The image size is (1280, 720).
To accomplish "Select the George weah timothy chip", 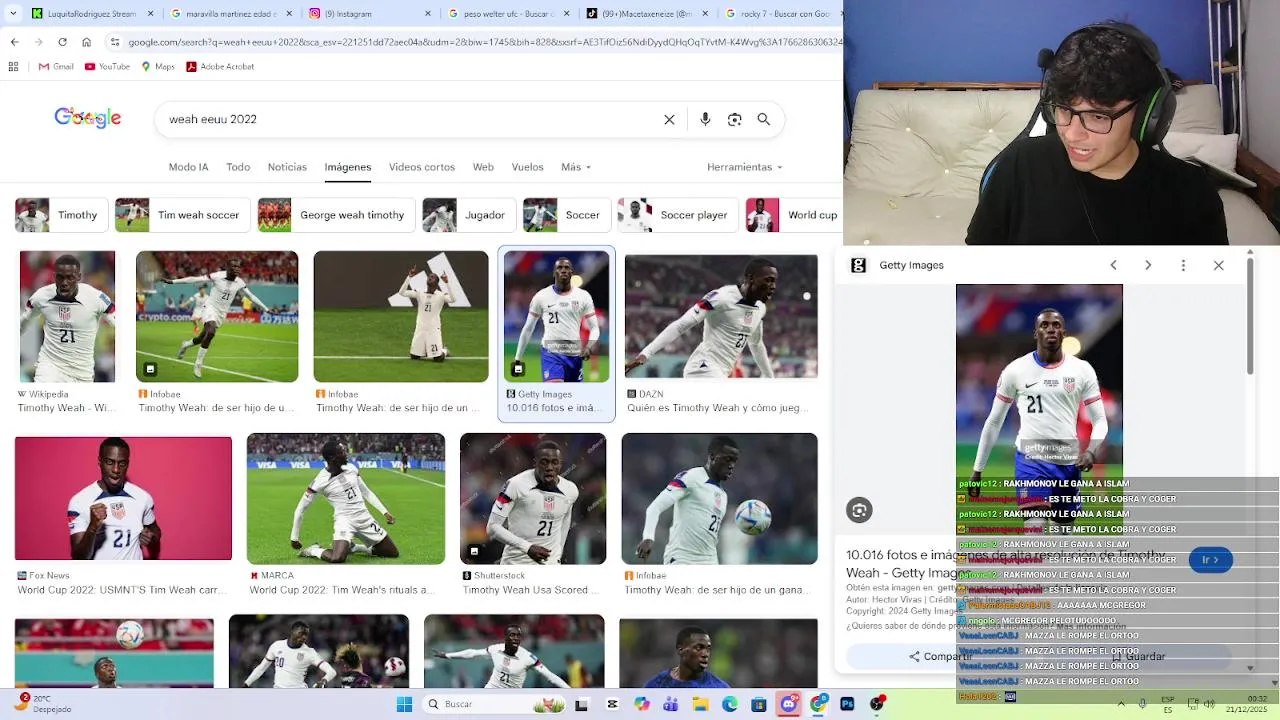I will [334, 215].
